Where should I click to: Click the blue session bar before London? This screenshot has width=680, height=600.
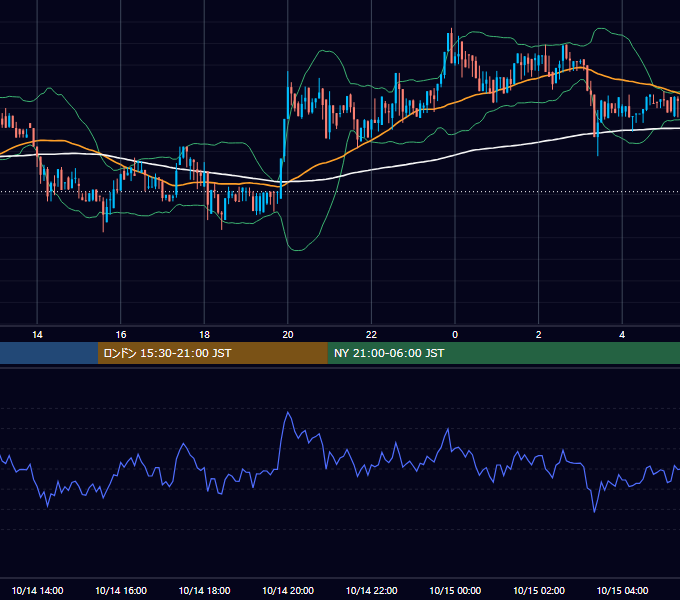(49, 353)
